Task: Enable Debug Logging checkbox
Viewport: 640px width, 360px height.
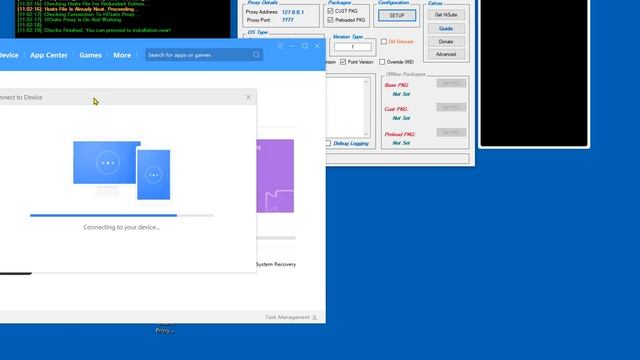Action: (x=328, y=143)
